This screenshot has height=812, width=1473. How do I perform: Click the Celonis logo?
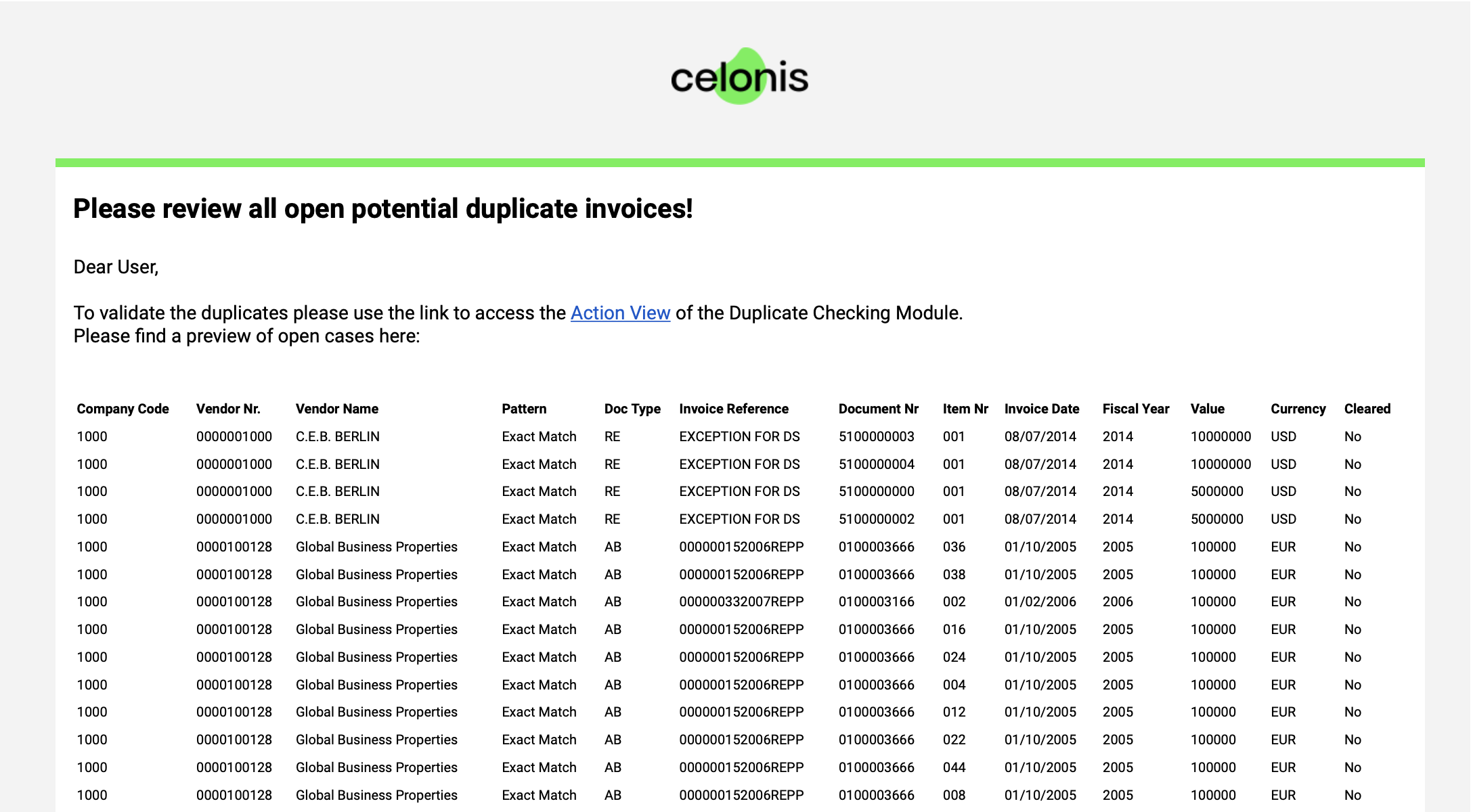tap(739, 76)
